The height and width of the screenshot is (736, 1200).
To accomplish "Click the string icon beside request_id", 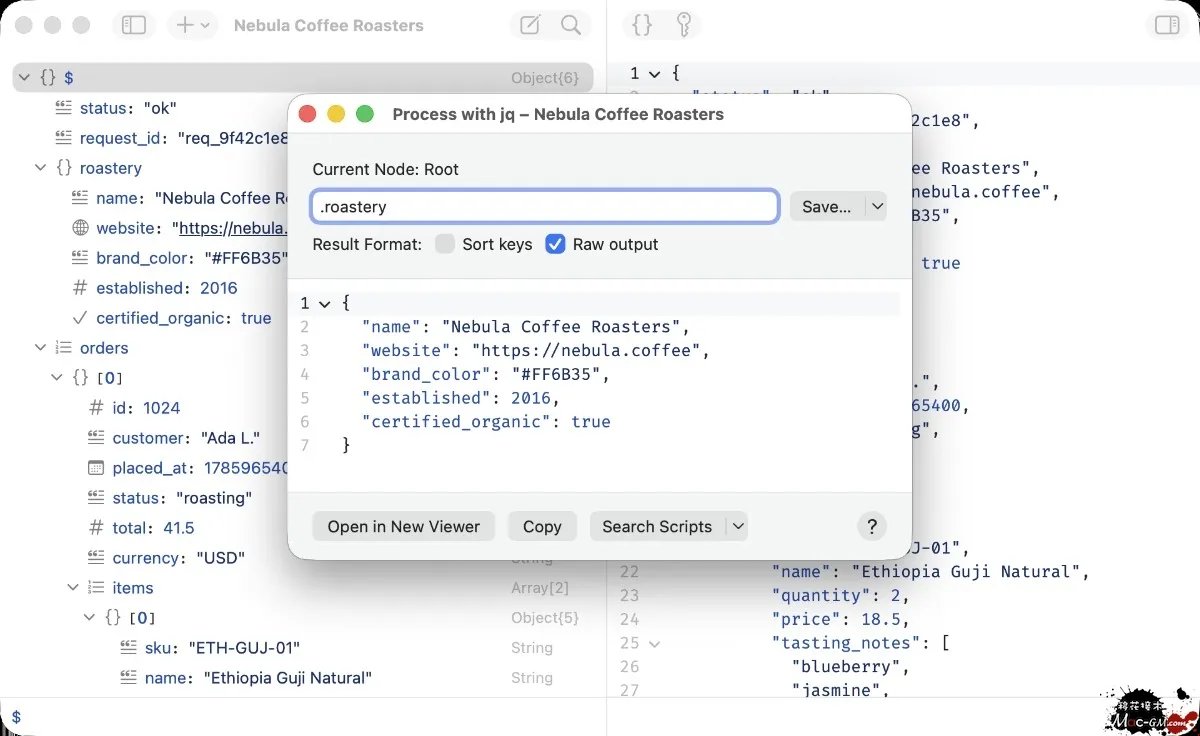I will point(64,138).
